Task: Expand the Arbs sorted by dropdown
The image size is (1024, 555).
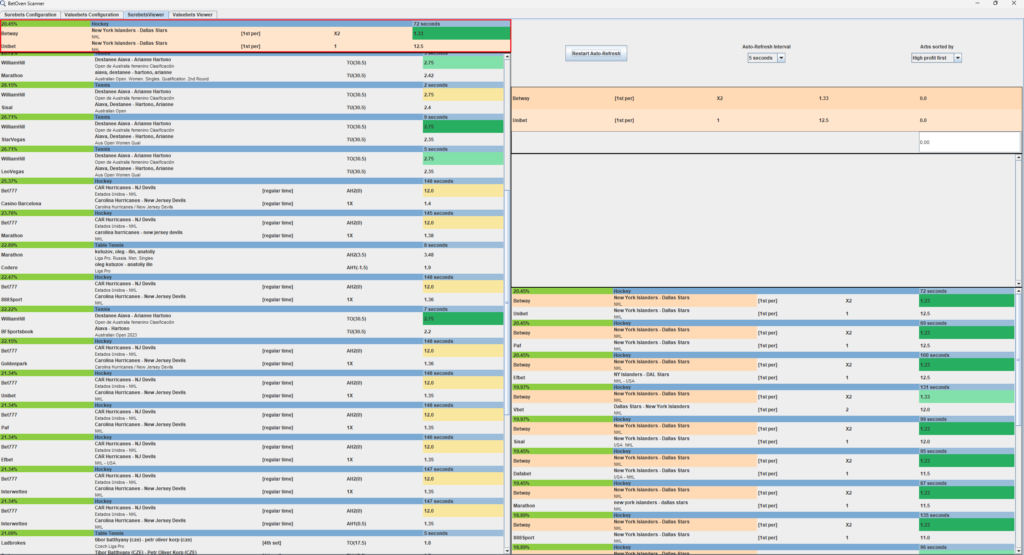Action: tap(936, 58)
